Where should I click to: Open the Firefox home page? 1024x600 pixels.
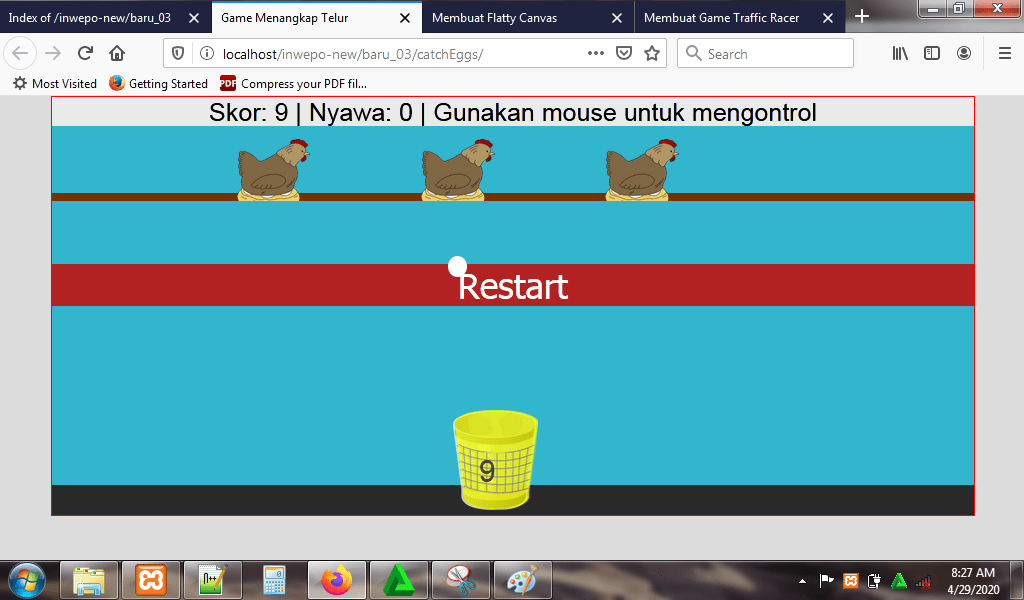(117, 53)
